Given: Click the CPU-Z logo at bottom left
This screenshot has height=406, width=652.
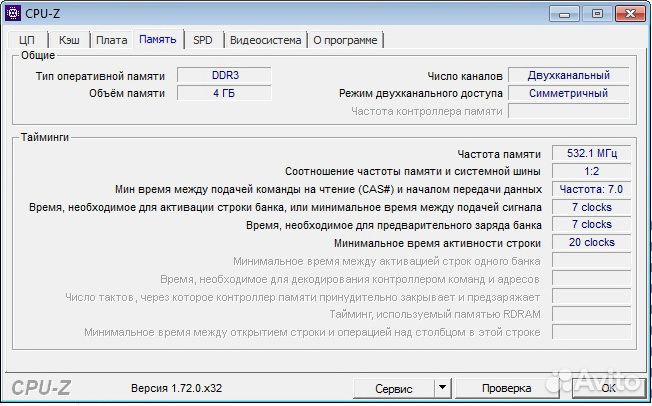Looking at the screenshot, I should click(41, 388).
